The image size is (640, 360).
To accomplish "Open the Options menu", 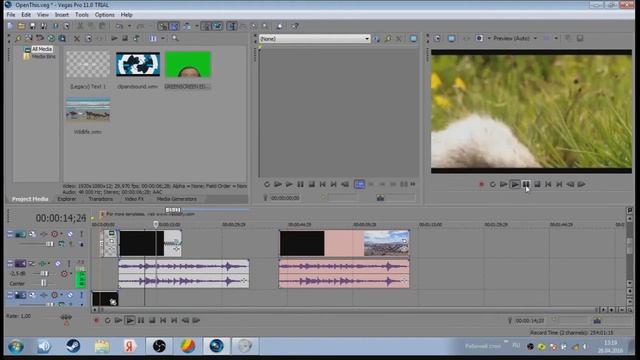I will click(104, 15).
